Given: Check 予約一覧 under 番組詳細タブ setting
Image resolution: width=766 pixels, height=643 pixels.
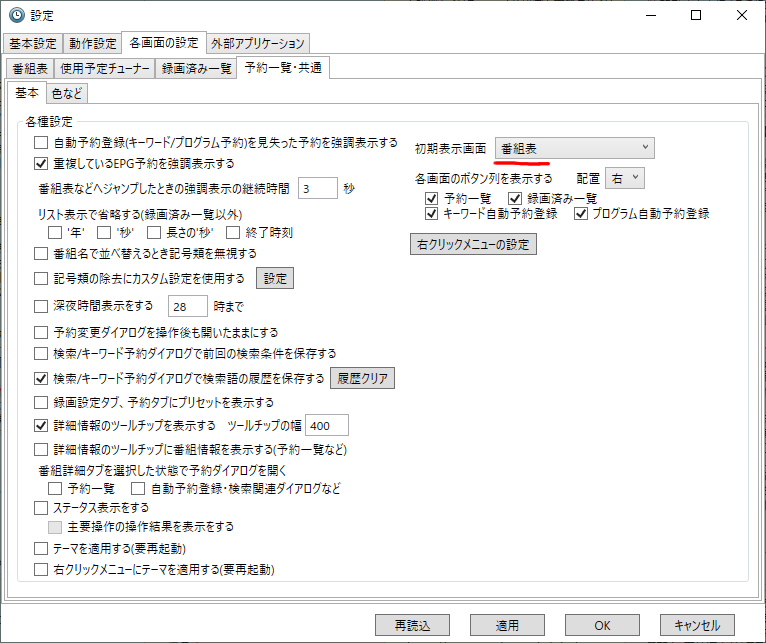Looking at the screenshot, I should (55, 488).
